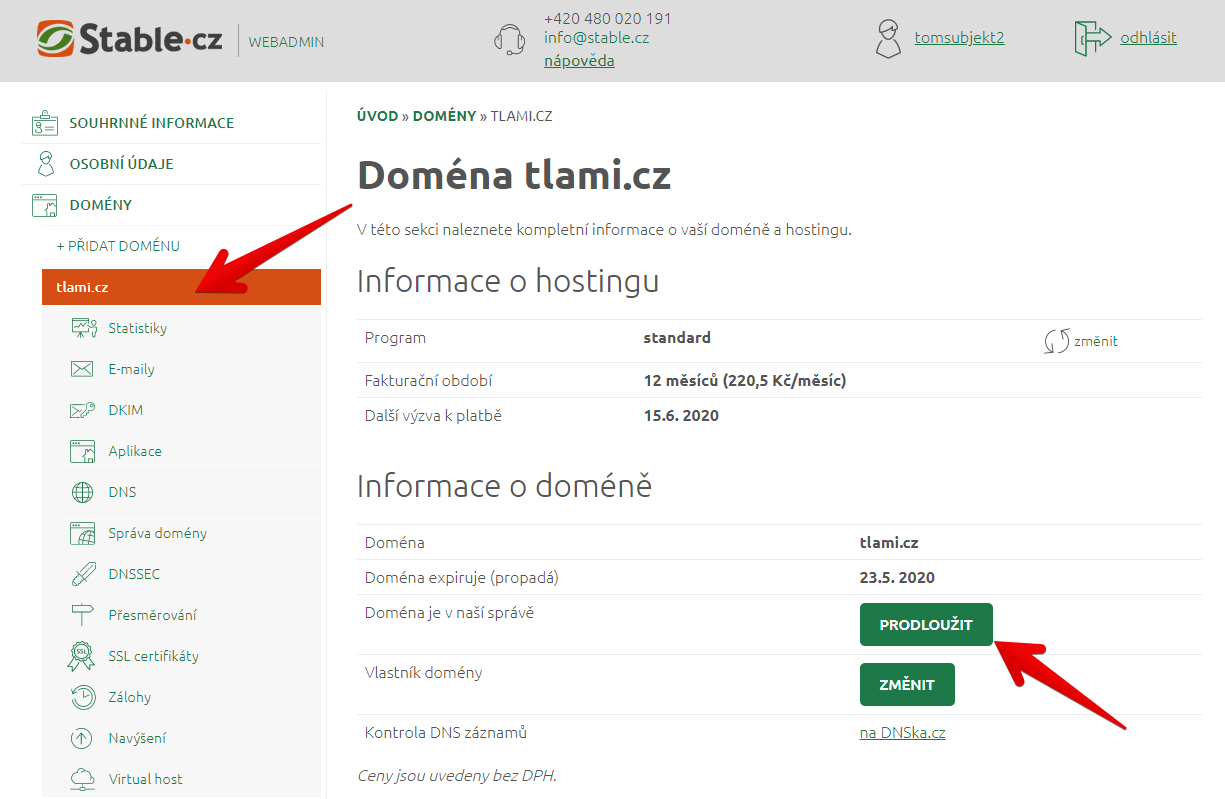Click the headset support icon

click(x=510, y=40)
